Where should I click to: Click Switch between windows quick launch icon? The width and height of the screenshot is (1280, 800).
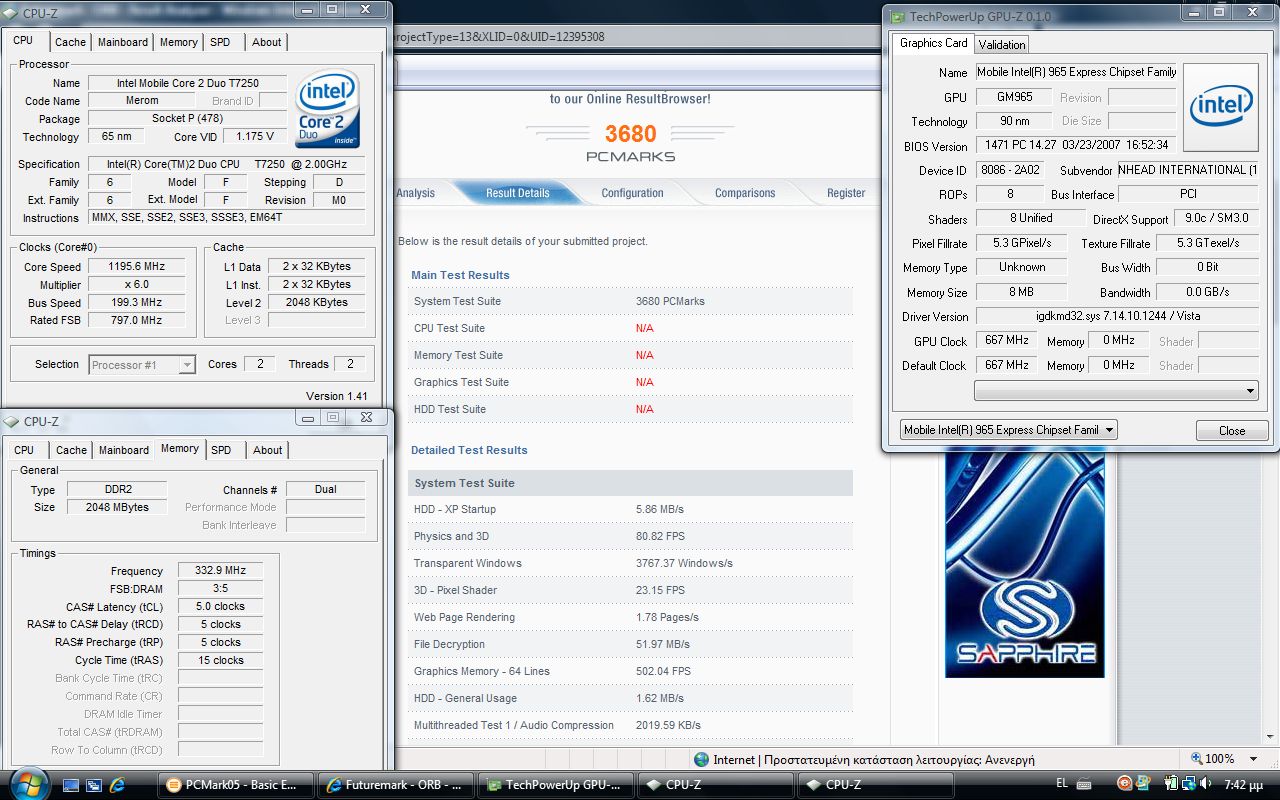(x=92, y=785)
